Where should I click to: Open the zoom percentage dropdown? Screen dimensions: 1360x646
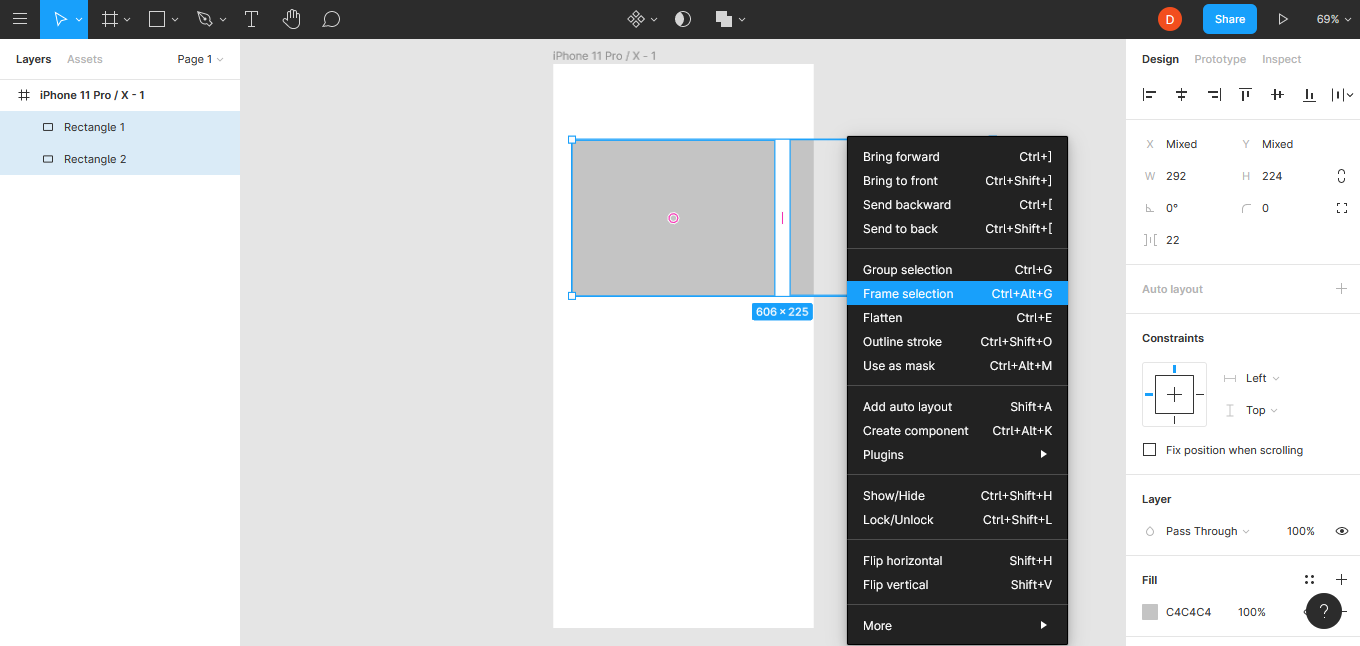pos(1330,19)
